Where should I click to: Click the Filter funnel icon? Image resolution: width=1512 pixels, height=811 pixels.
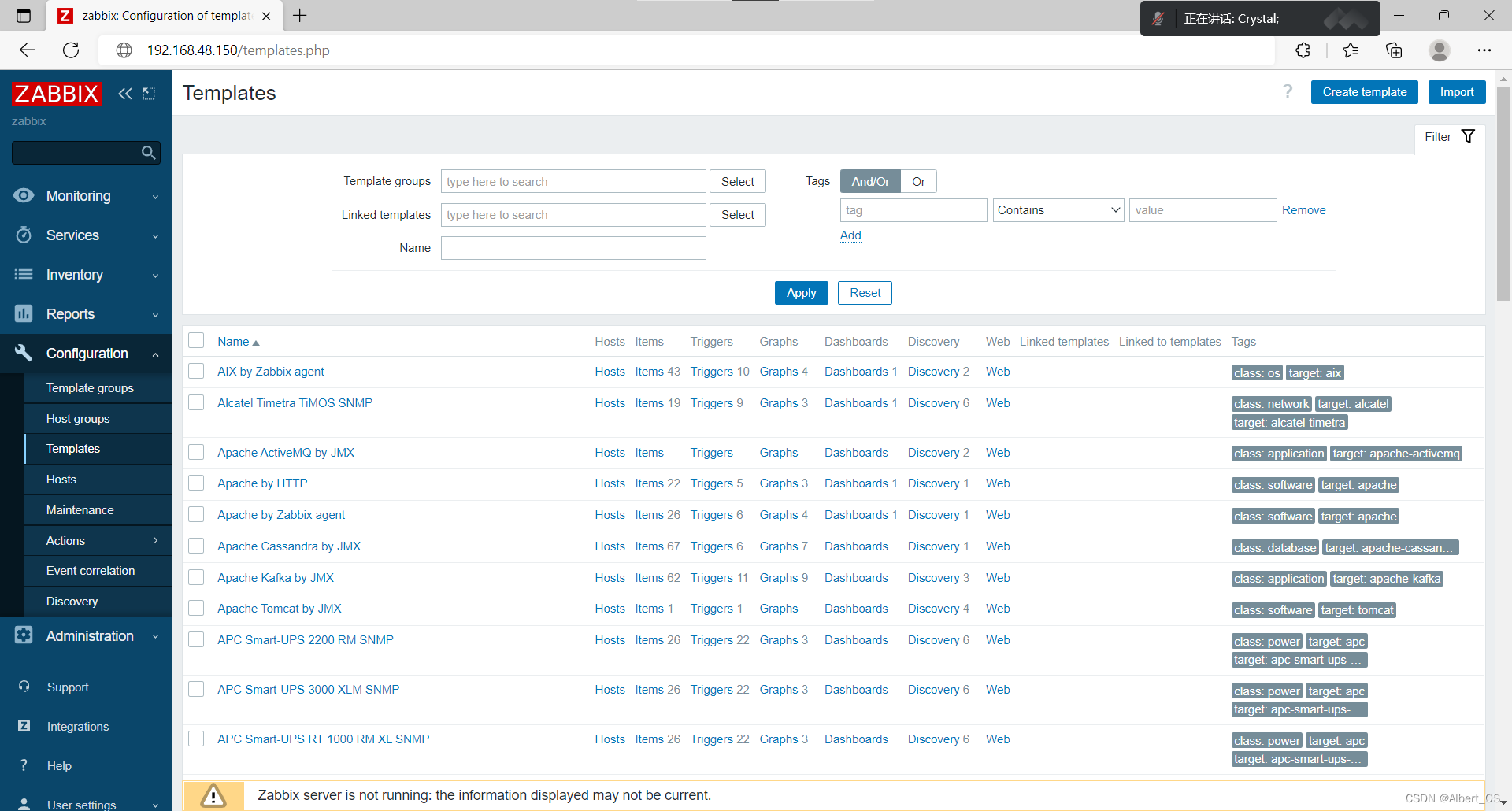point(1468,136)
